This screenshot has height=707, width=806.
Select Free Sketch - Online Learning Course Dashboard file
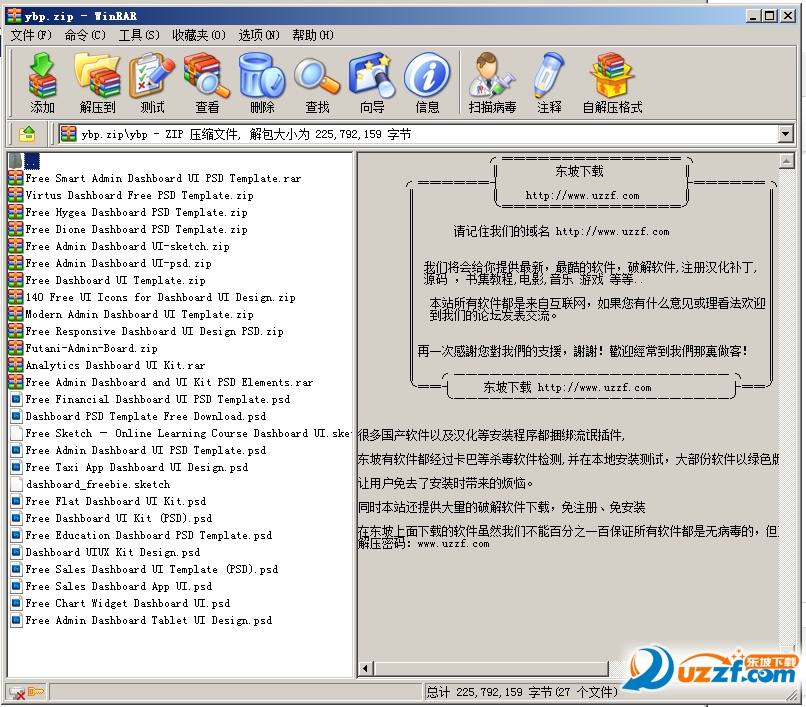[x=188, y=433]
